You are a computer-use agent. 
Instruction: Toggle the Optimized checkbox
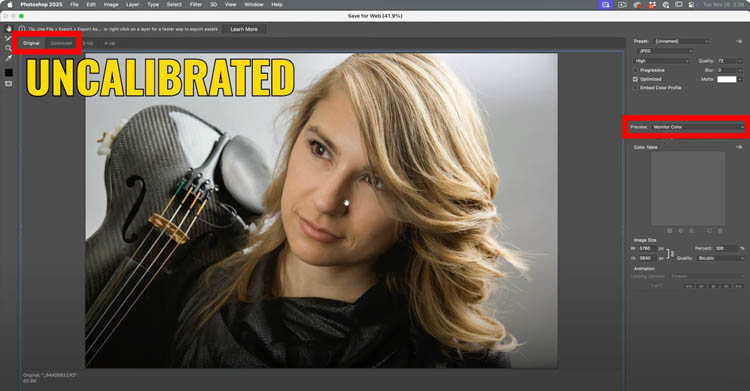click(x=636, y=79)
